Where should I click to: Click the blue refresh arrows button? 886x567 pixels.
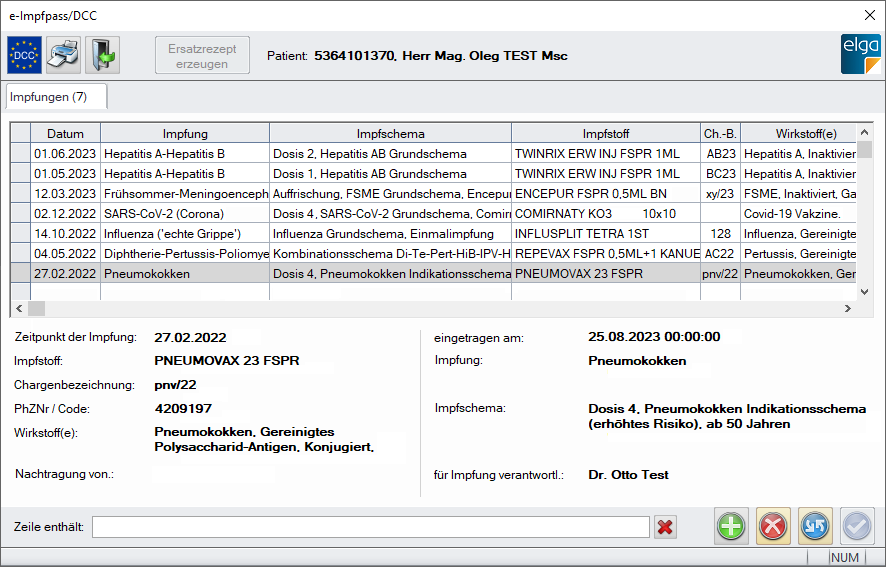[815, 526]
